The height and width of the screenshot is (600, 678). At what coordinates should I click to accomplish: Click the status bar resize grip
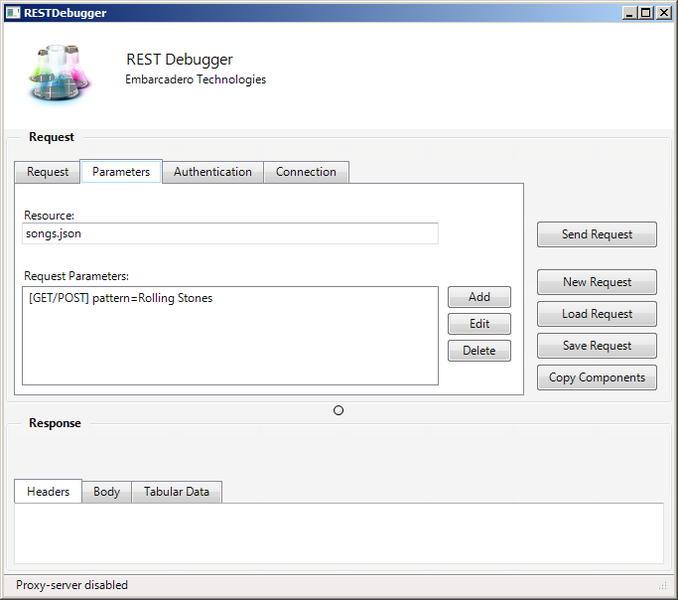[662, 586]
